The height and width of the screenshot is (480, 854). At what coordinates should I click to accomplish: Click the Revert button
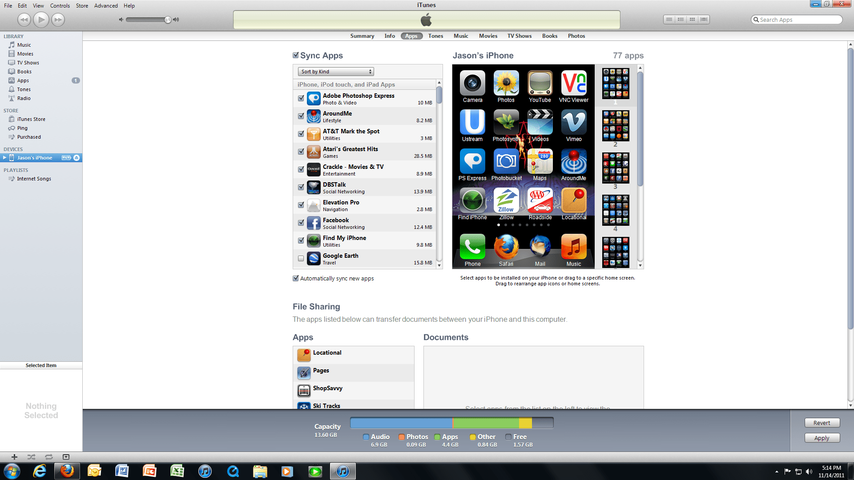tap(822, 423)
